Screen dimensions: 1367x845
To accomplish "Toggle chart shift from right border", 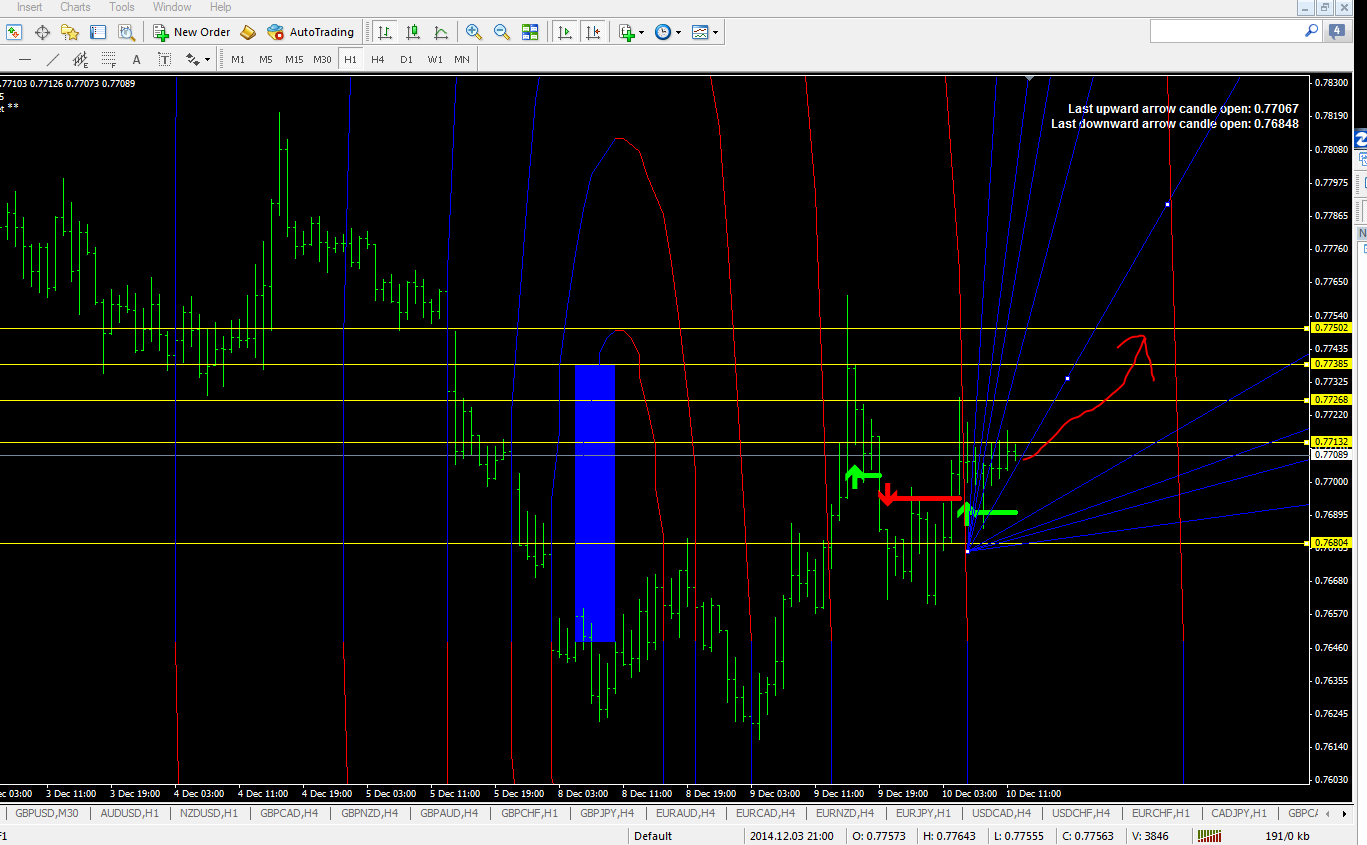I will [594, 32].
